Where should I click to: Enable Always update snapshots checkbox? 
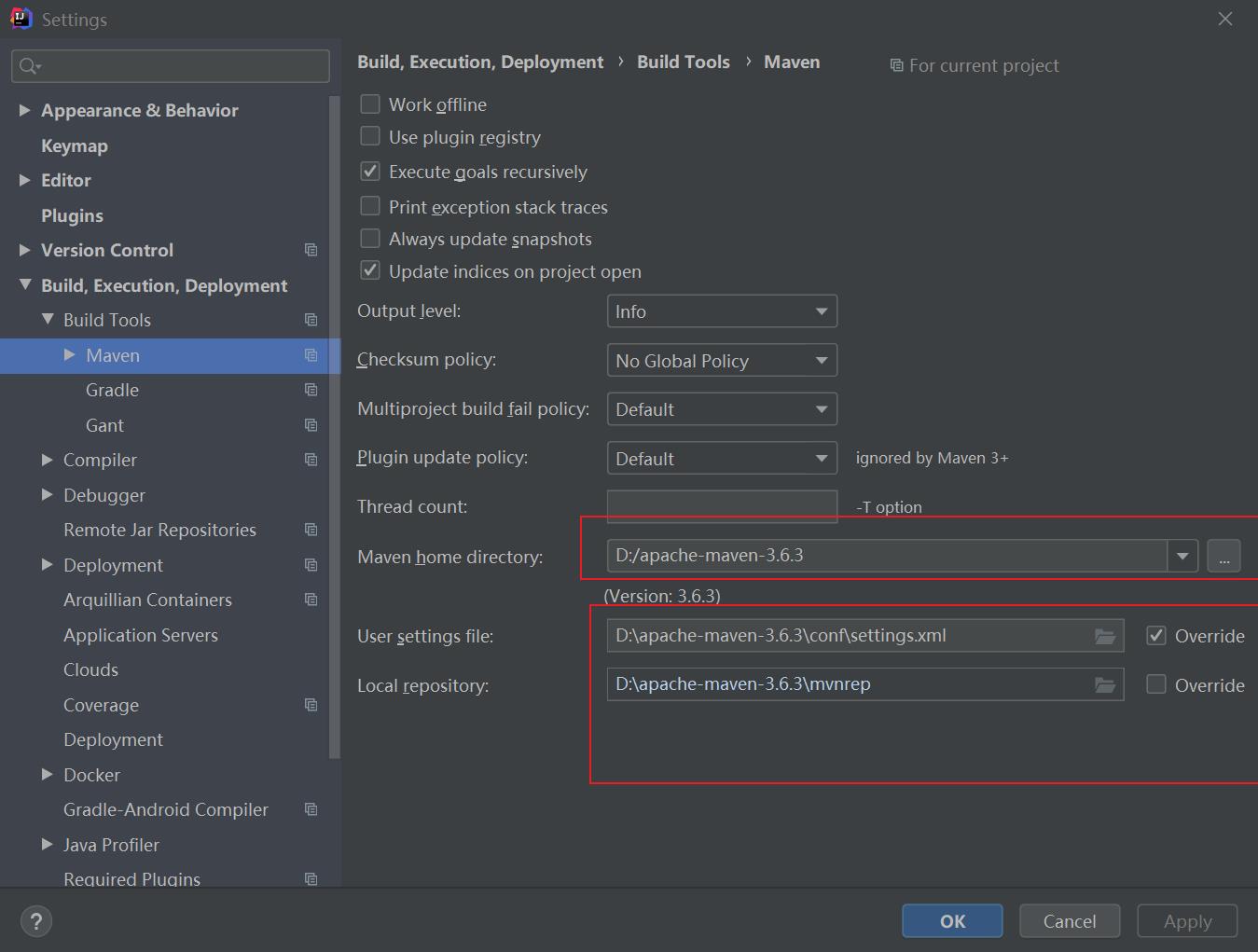click(x=370, y=238)
